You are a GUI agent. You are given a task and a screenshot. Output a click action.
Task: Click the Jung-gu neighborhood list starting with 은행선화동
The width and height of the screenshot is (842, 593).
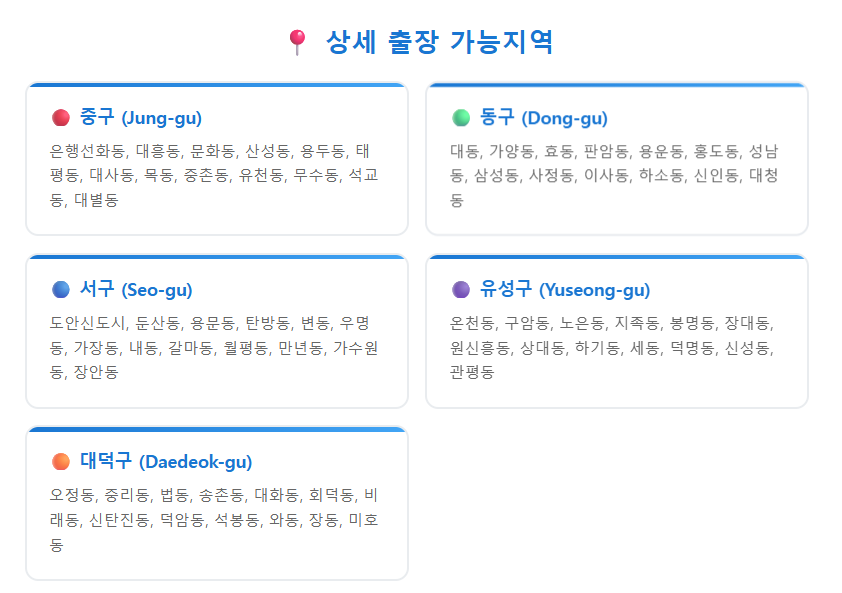tap(214, 175)
